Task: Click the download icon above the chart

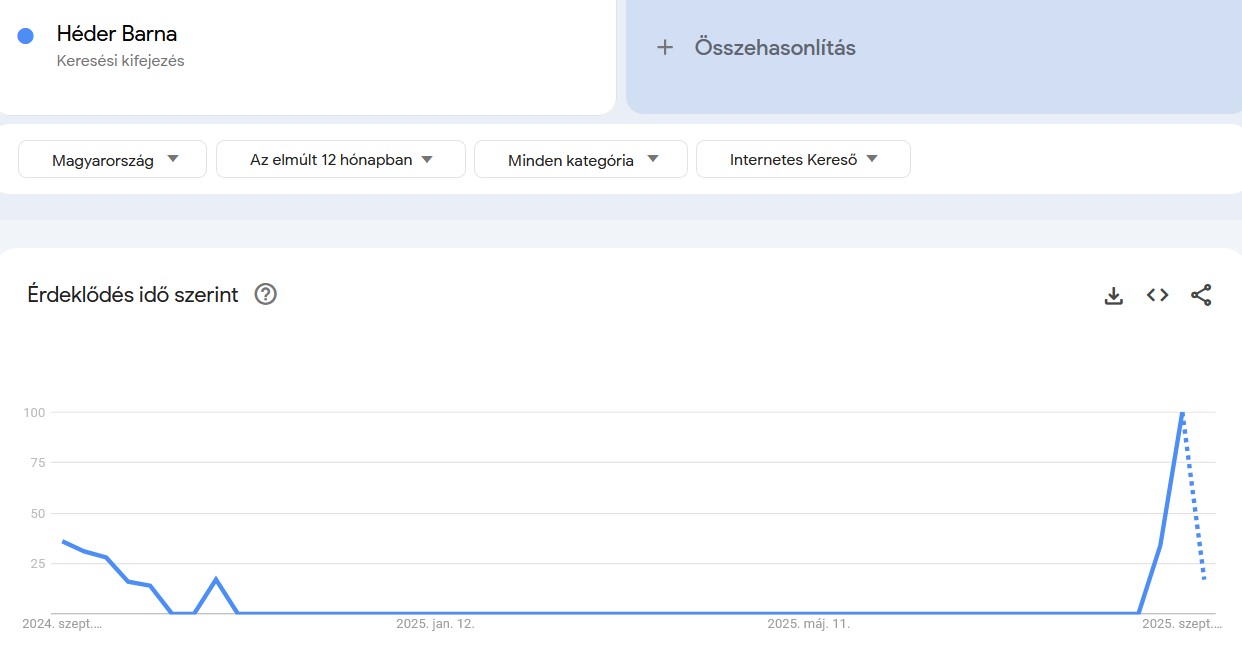Action: (x=1113, y=295)
